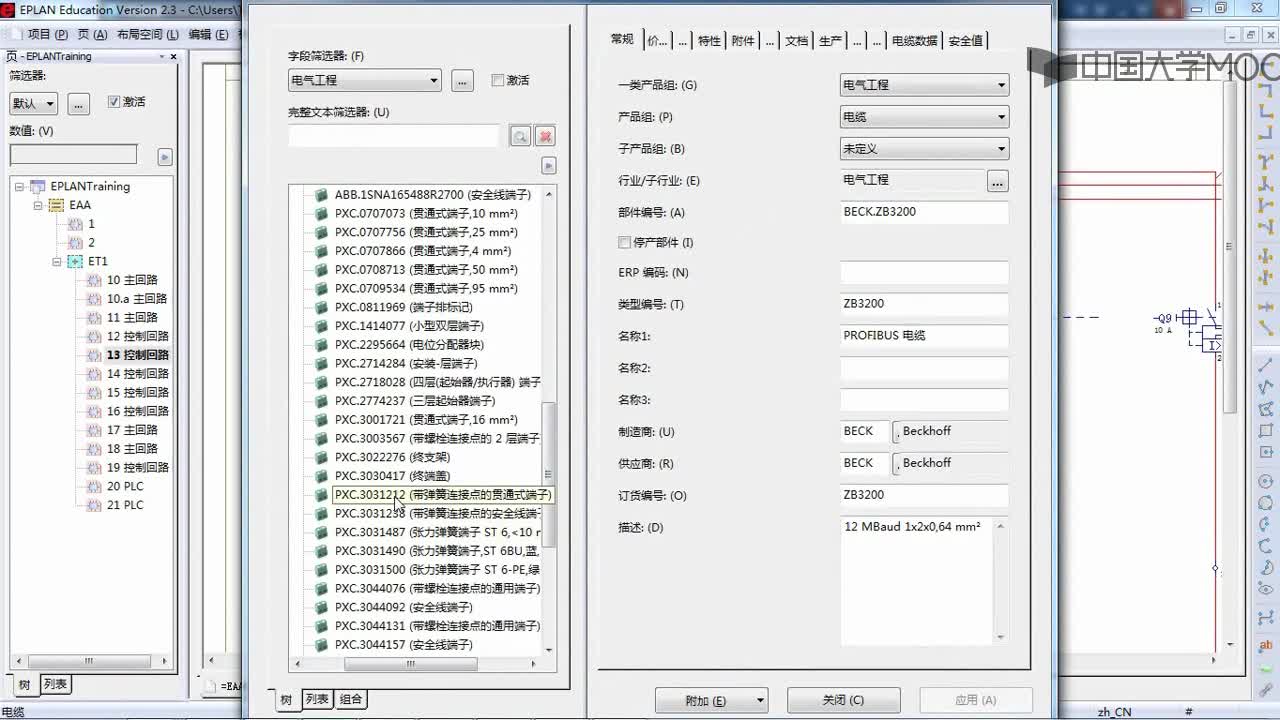Click the EPLANTraining project icon in tree
Viewport: 1280px width, 720px height.
(x=38, y=186)
